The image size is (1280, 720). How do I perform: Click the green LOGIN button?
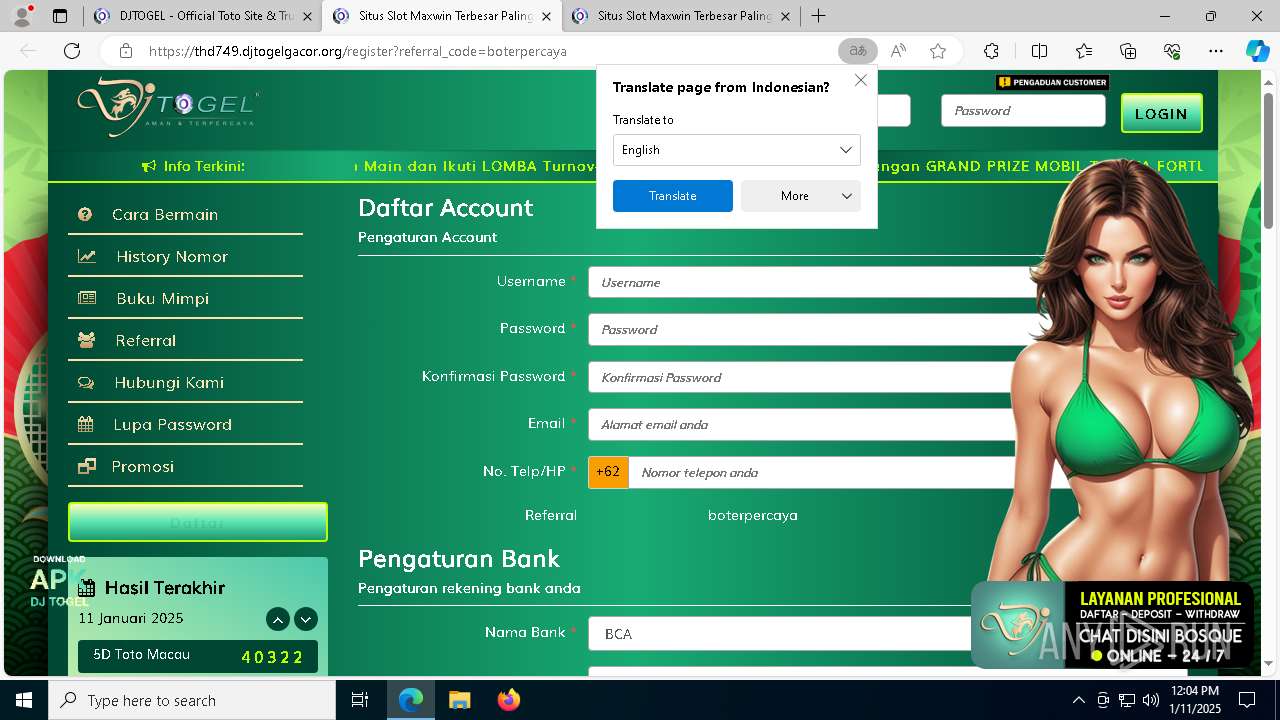tap(1161, 113)
